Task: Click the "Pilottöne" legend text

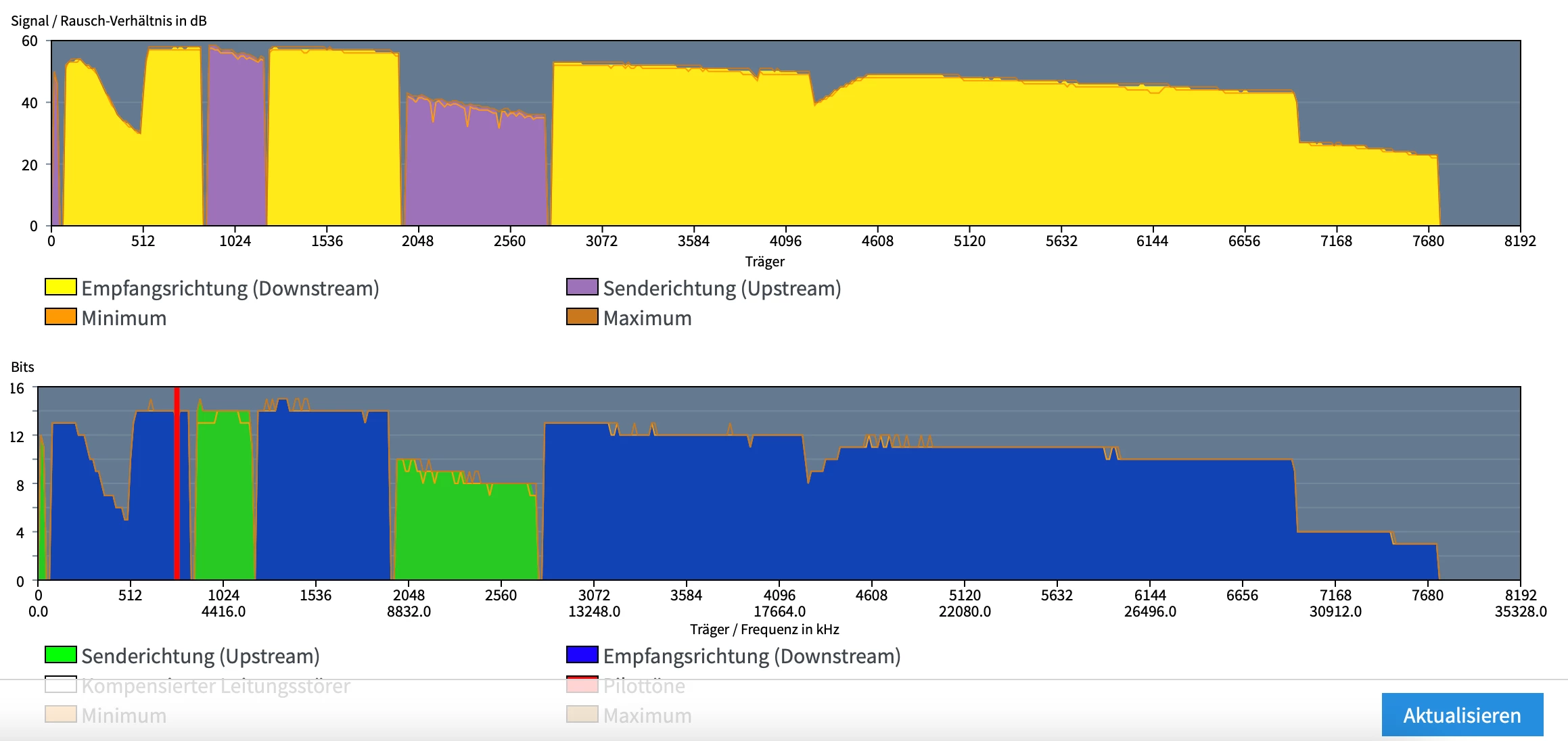Action: tap(644, 686)
